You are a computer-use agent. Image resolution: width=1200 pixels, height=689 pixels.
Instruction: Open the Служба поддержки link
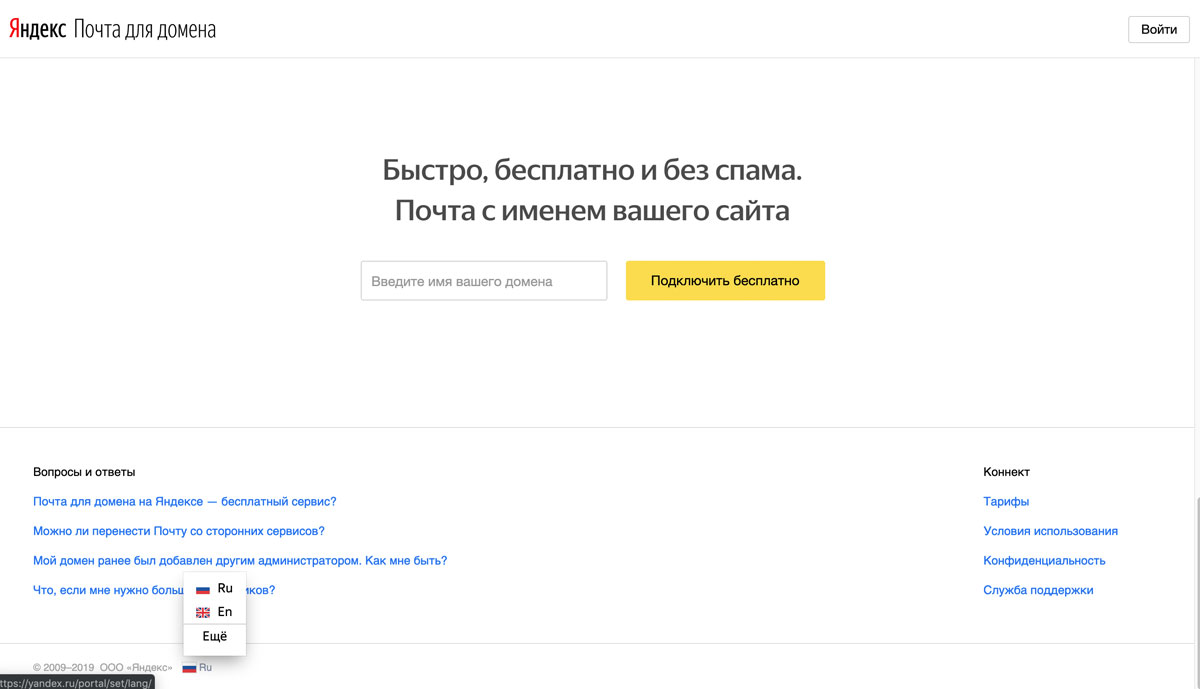point(1039,590)
